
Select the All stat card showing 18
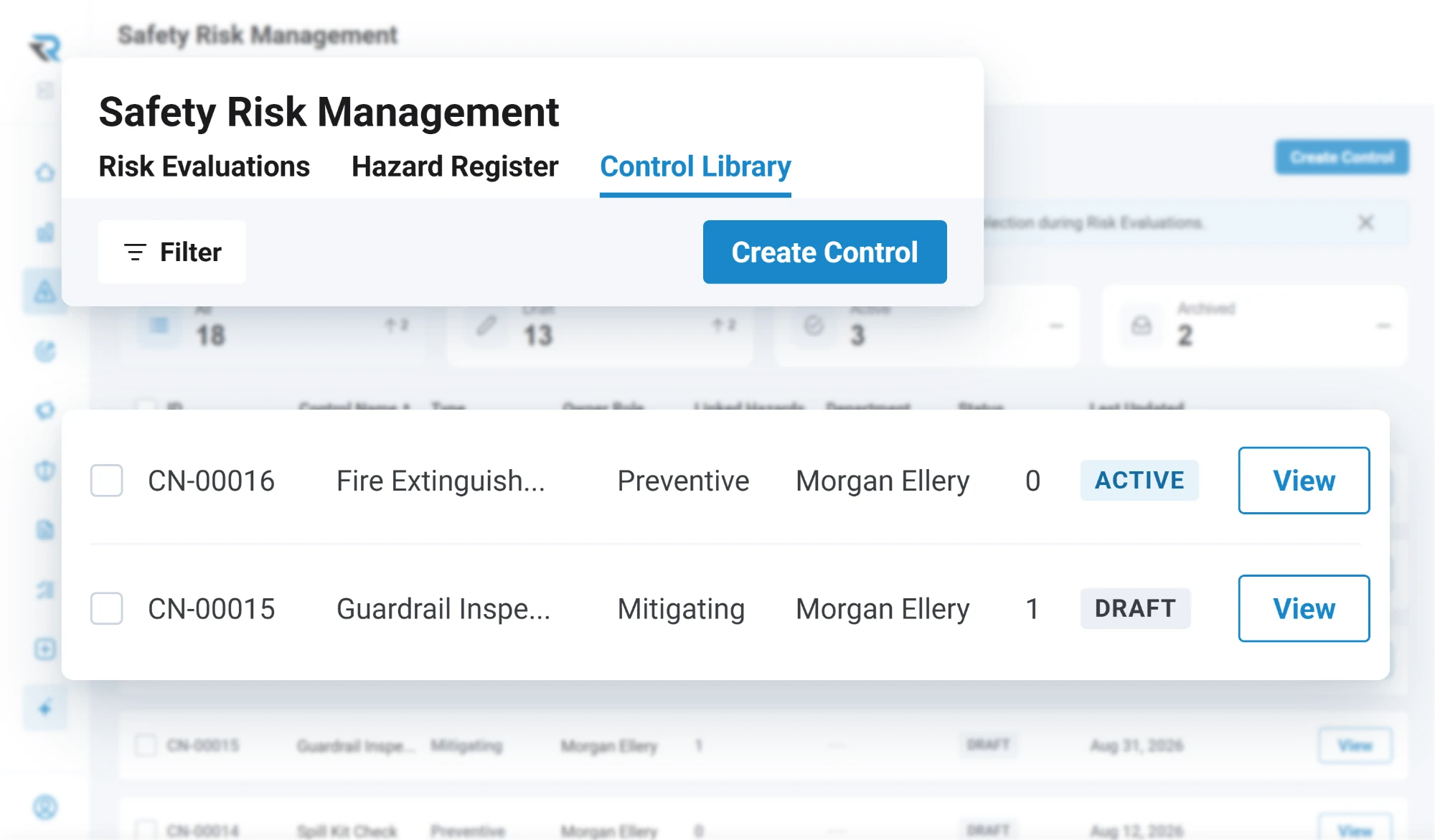(x=273, y=326)
